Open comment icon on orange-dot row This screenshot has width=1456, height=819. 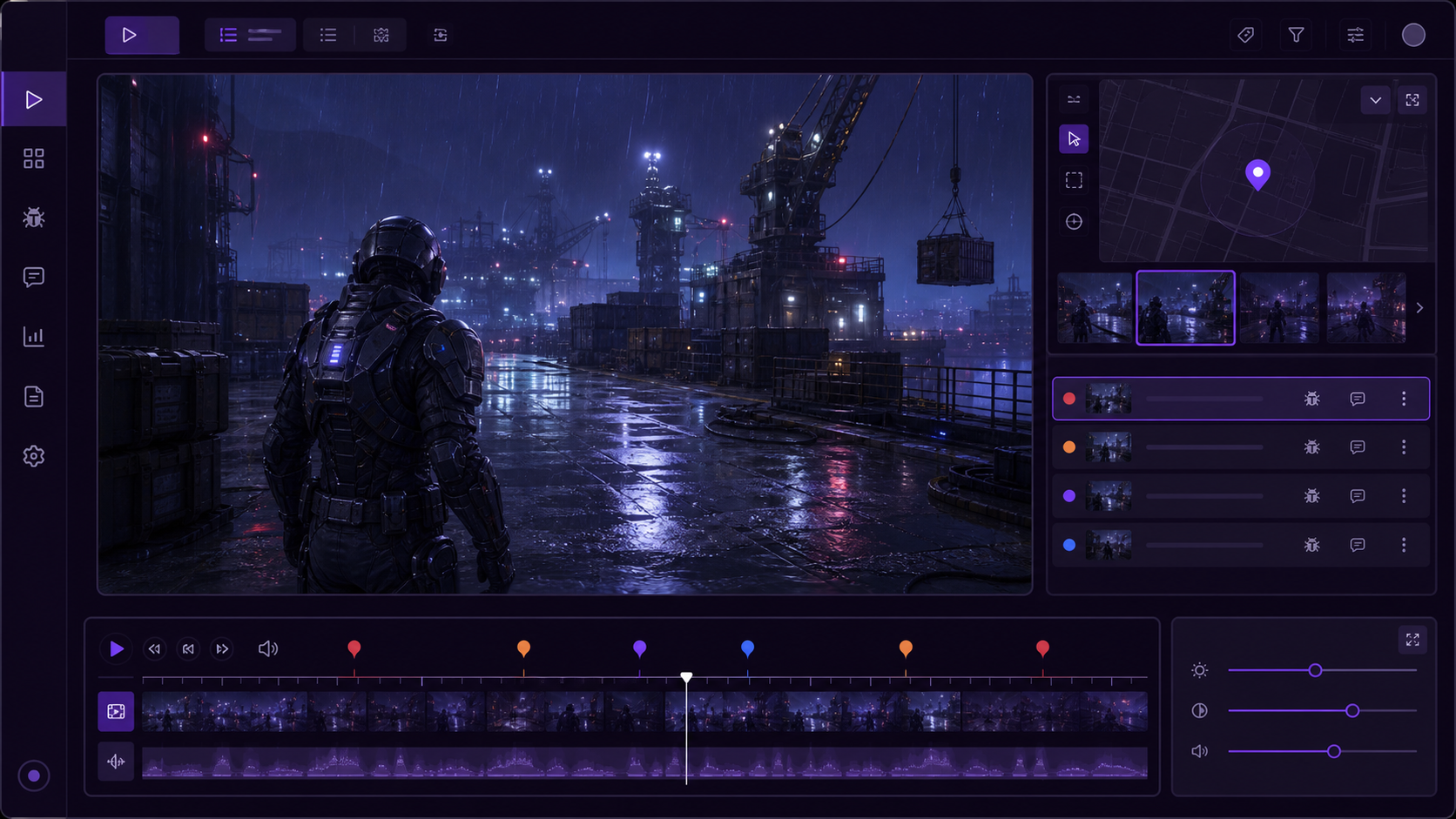[1358, 447]
